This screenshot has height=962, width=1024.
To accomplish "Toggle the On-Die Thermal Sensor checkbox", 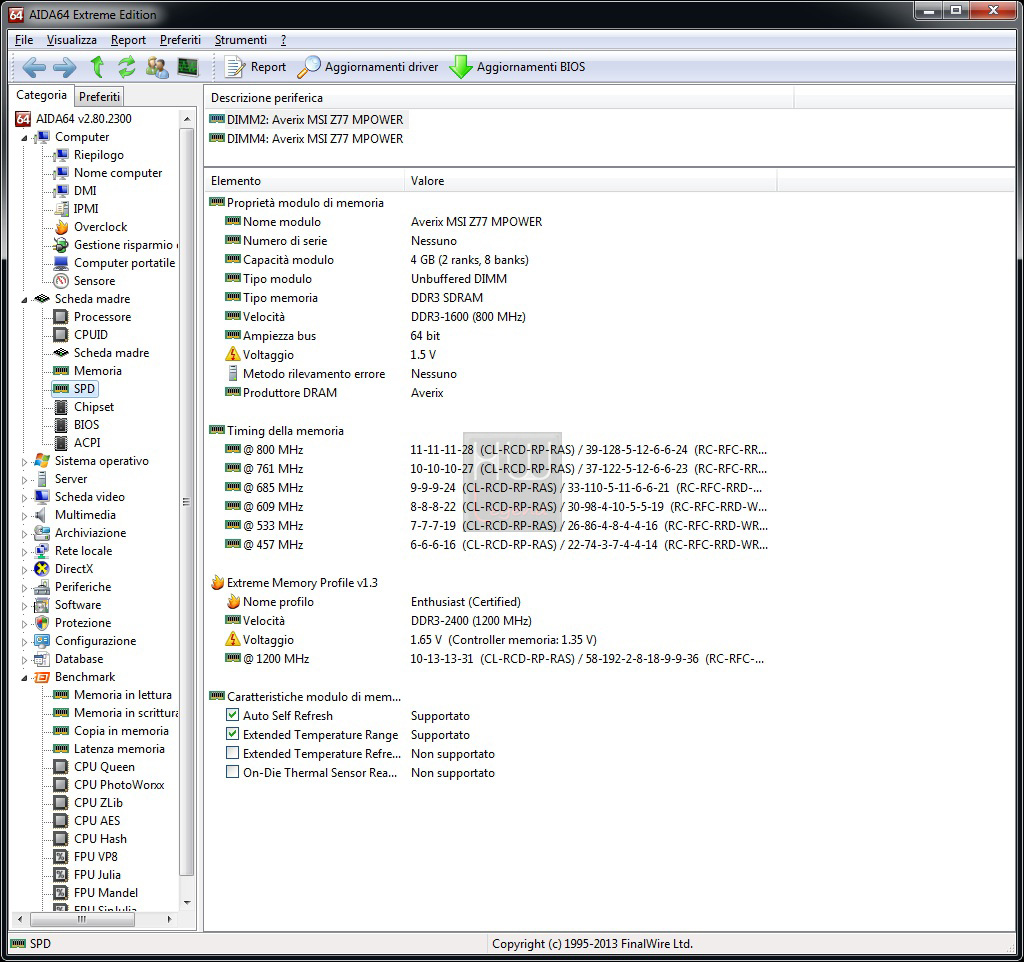I will pos(232,772).
